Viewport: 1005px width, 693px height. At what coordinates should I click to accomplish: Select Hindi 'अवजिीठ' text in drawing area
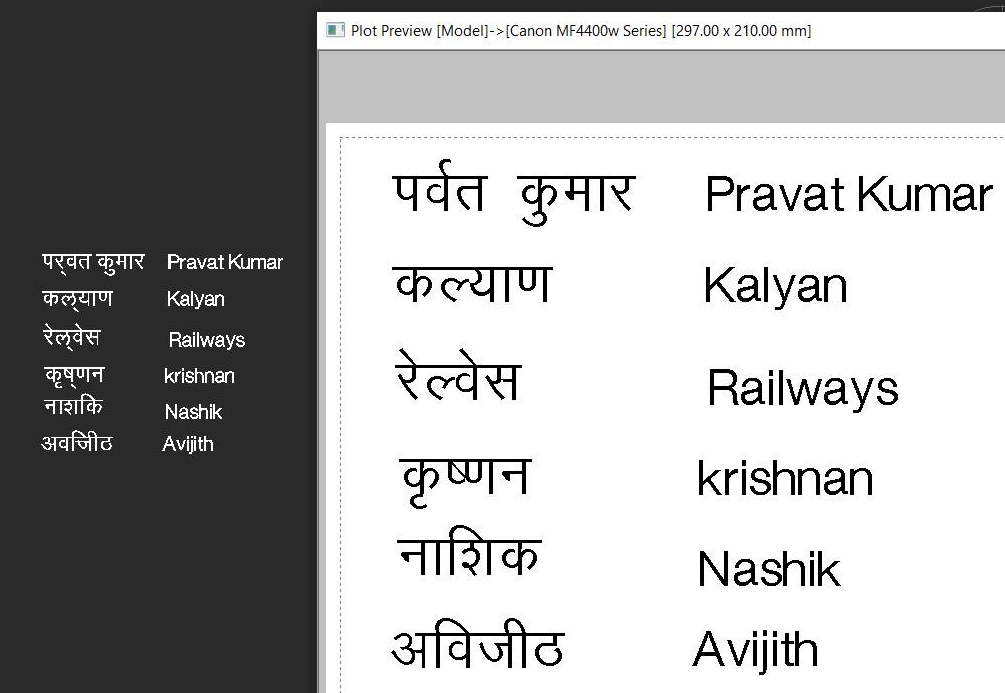77,443
